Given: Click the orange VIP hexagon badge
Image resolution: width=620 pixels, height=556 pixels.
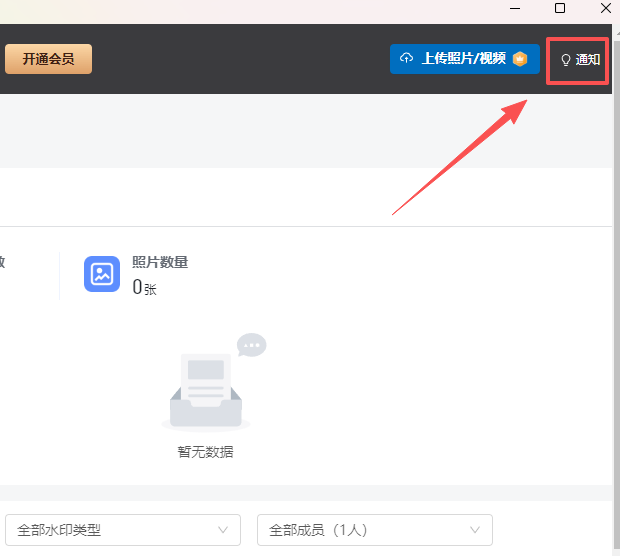Looking at the screenshot, I should pyautogui.click(x=519, y=59).
